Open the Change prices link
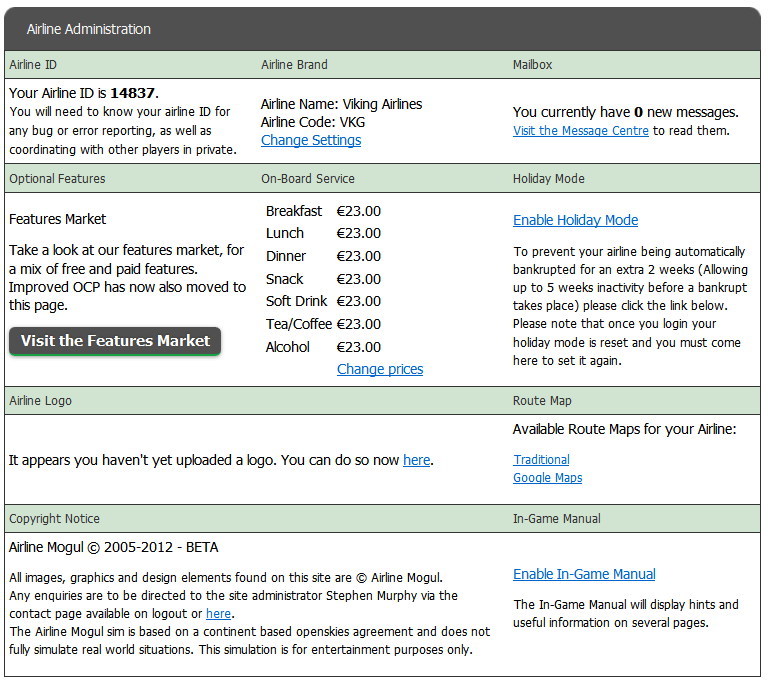 [379, 369]
